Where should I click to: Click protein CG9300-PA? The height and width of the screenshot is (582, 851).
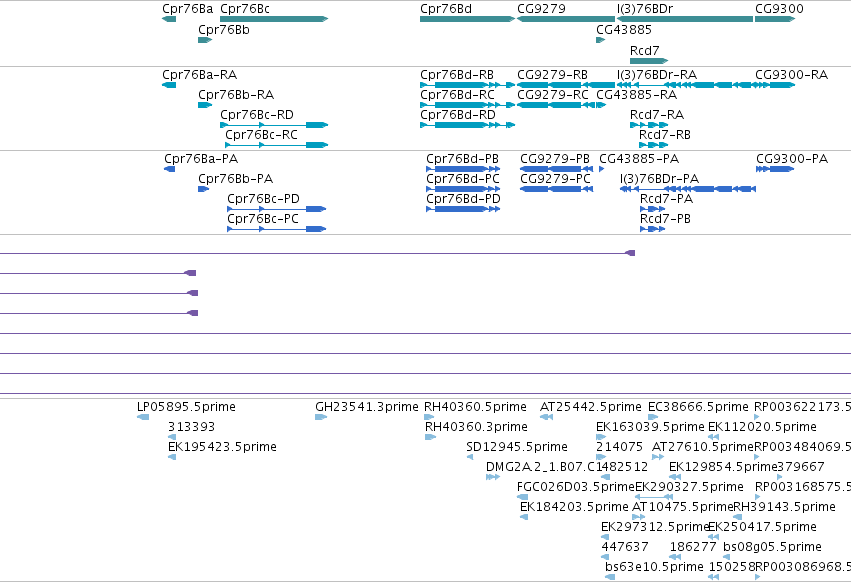click(775, 169)
